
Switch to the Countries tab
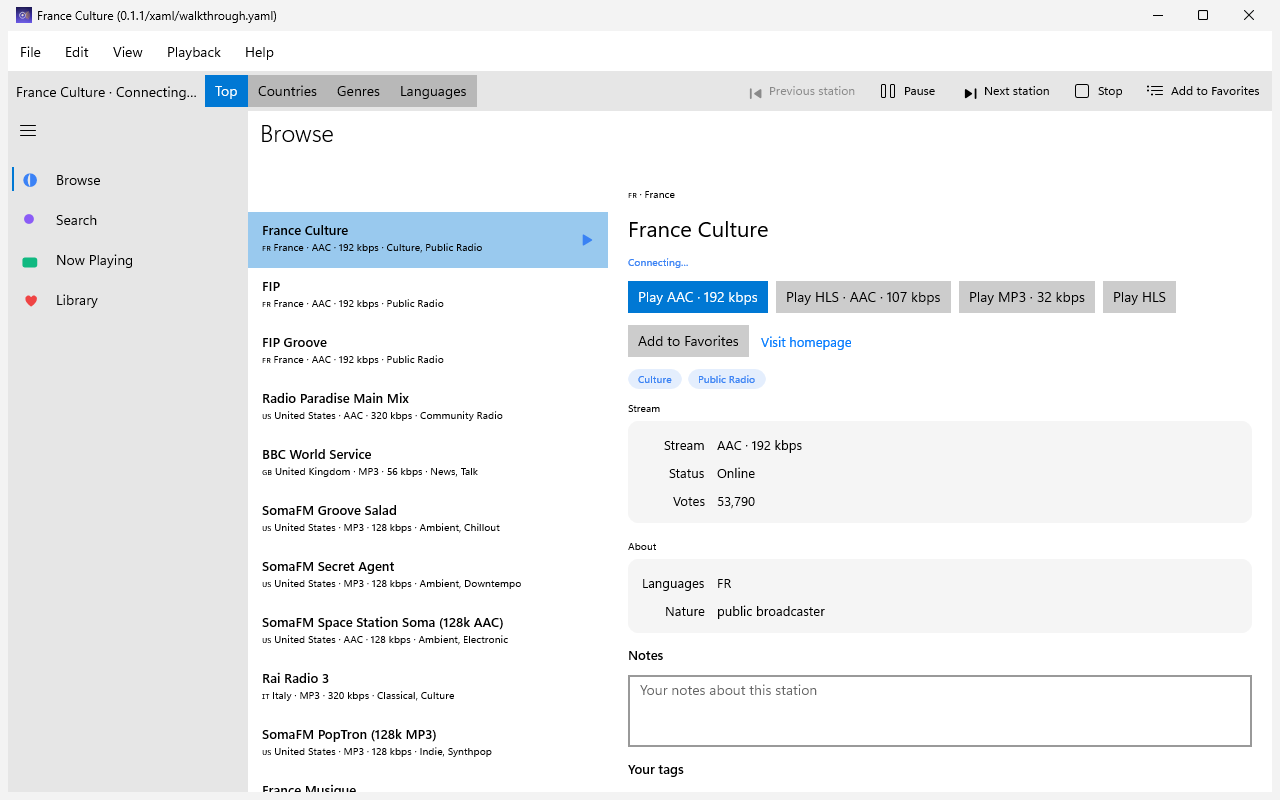coord(287,91)
